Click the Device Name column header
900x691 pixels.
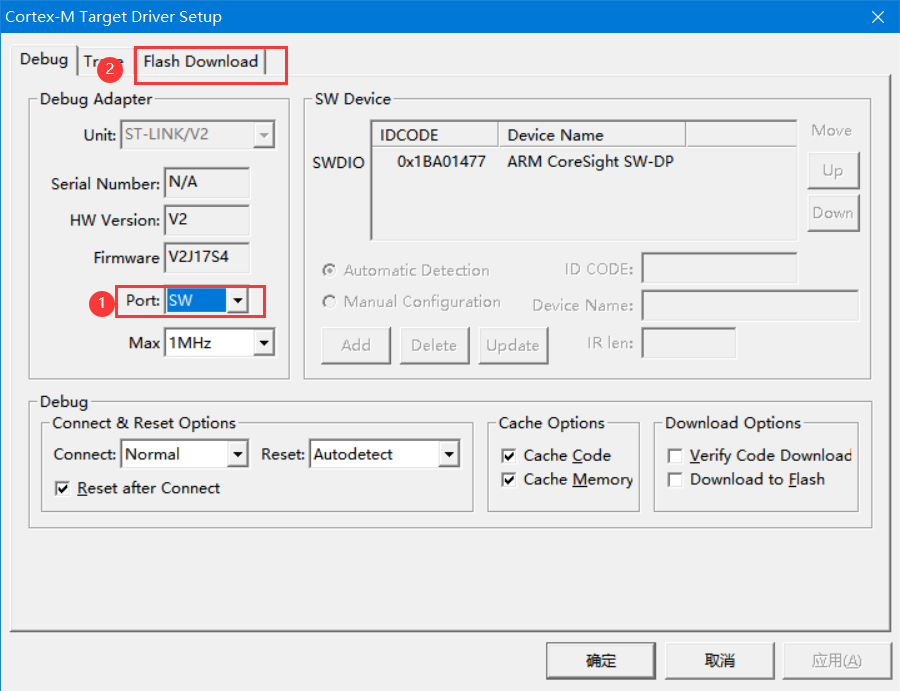[592, 135]
